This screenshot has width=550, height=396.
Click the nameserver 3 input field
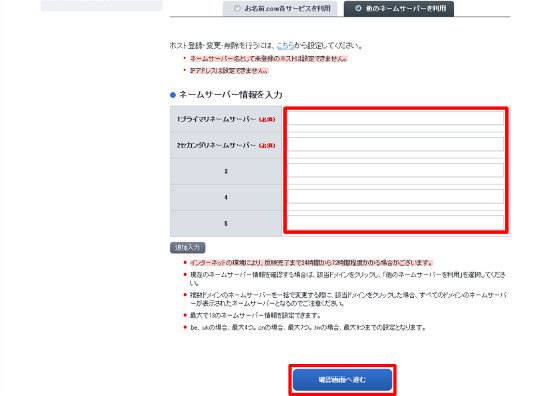click(396, 170)
